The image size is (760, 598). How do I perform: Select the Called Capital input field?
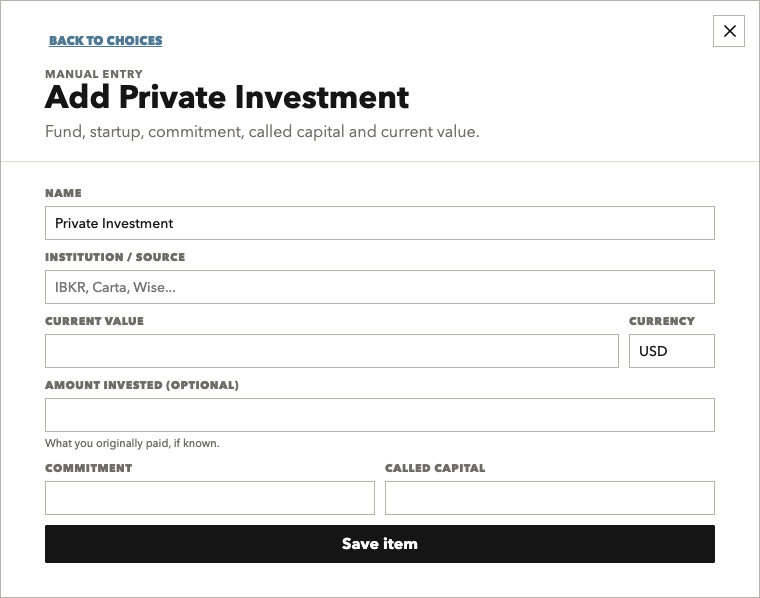click(x=550, y=498)
